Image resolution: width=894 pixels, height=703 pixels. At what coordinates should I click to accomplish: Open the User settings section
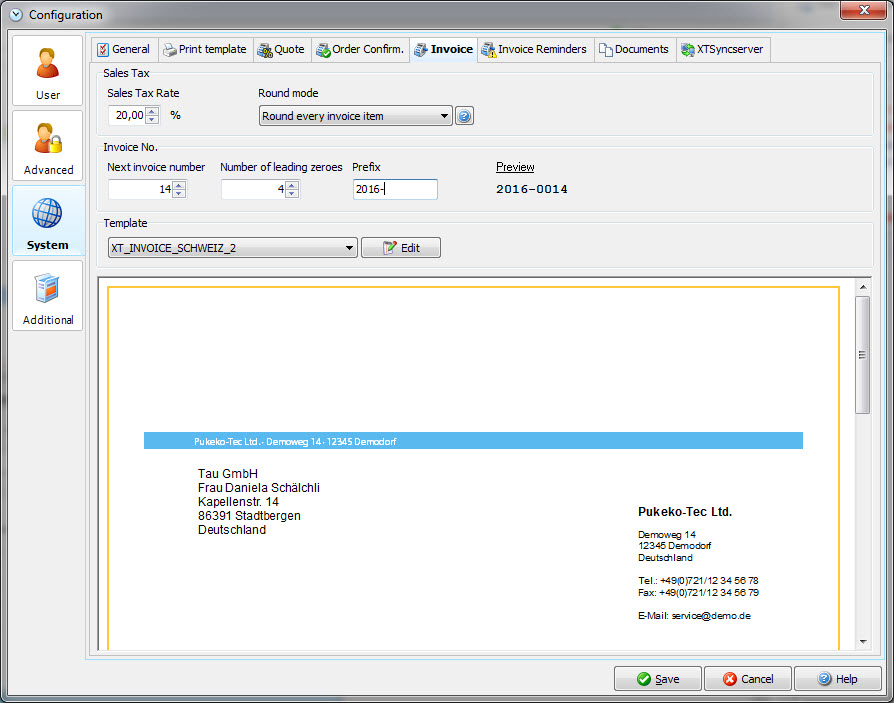coord(47,71)
